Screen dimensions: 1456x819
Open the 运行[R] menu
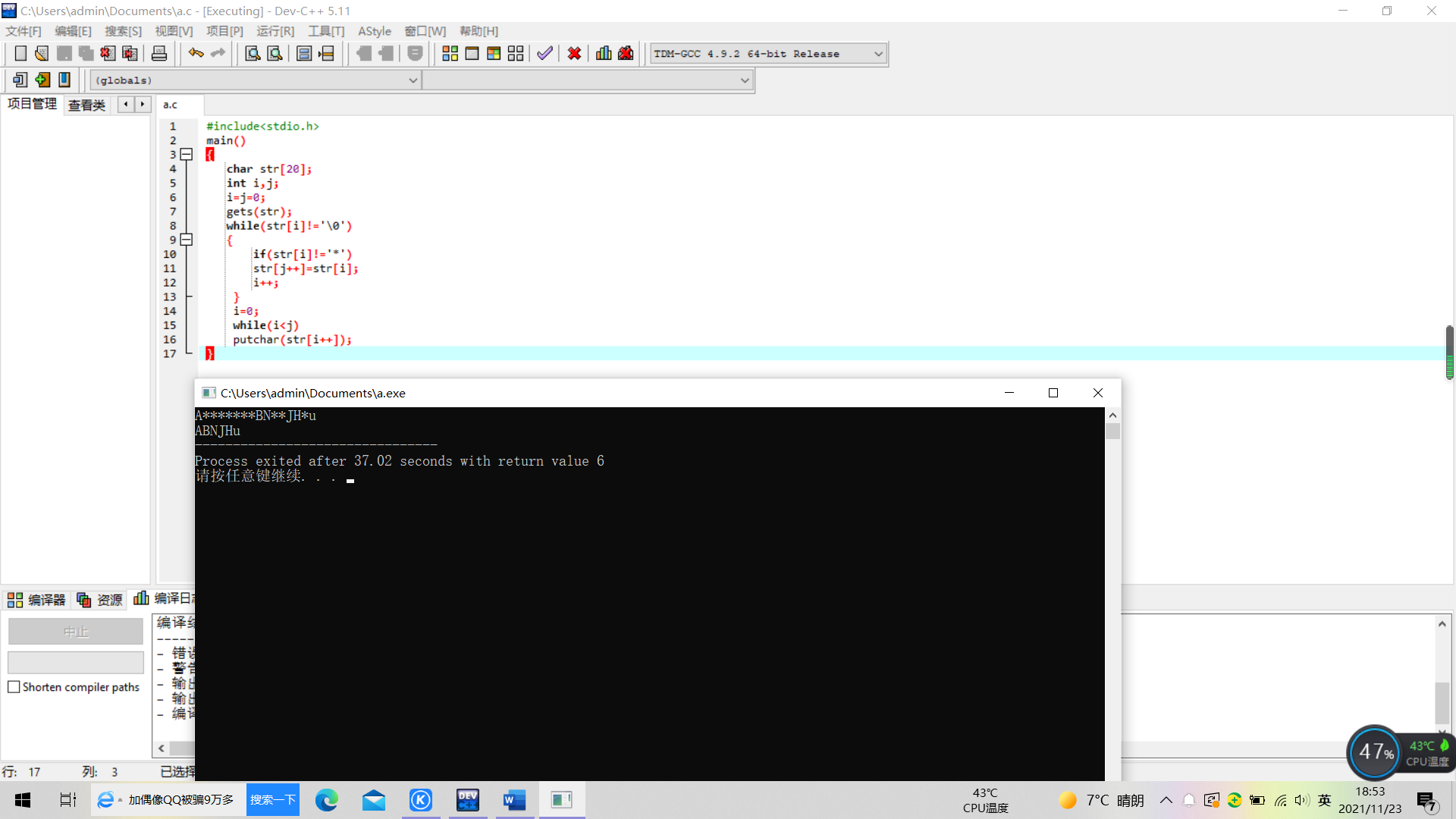[x=275, y=31]
